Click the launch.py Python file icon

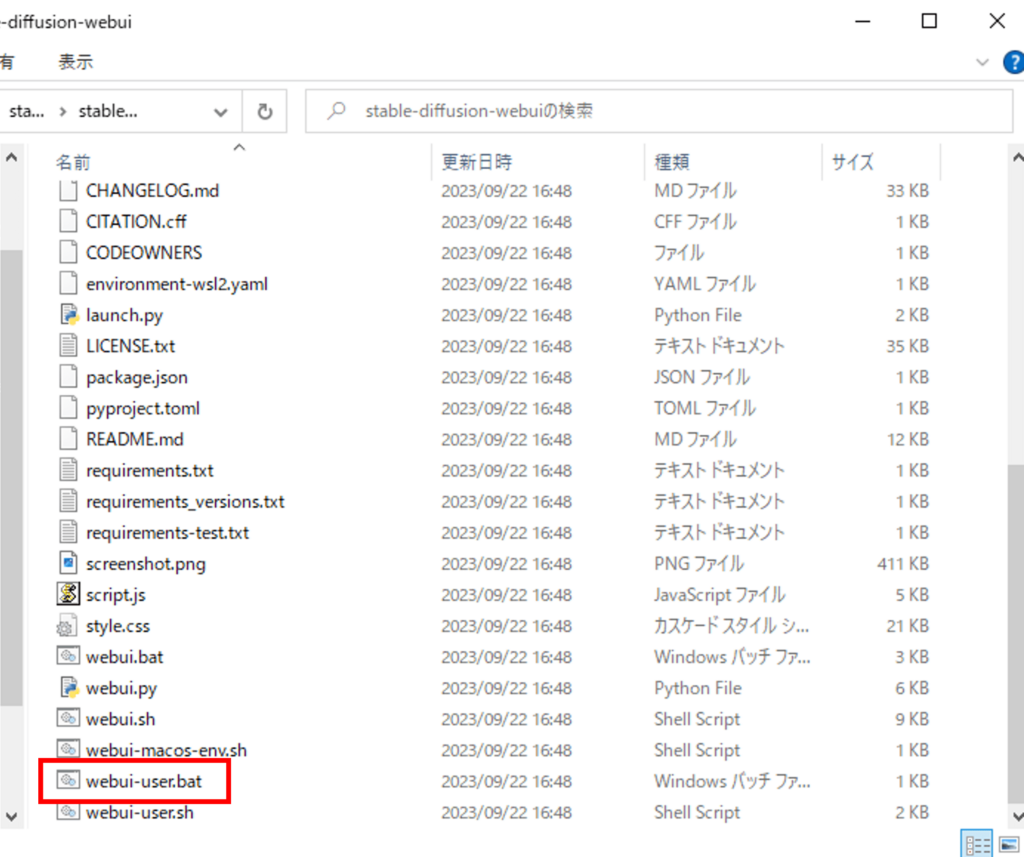click(68, 315)
